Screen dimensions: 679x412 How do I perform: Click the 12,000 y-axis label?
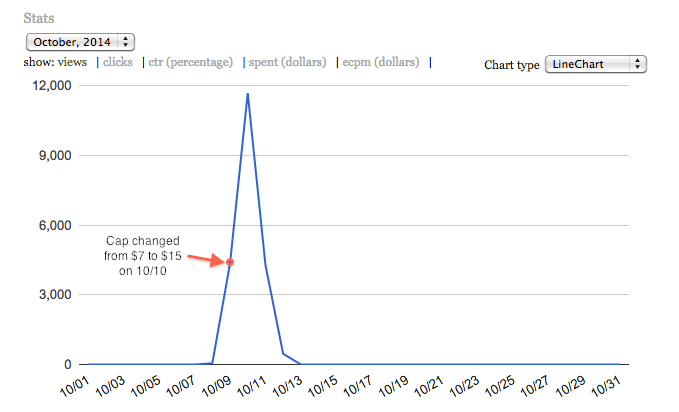click(50, 86)
